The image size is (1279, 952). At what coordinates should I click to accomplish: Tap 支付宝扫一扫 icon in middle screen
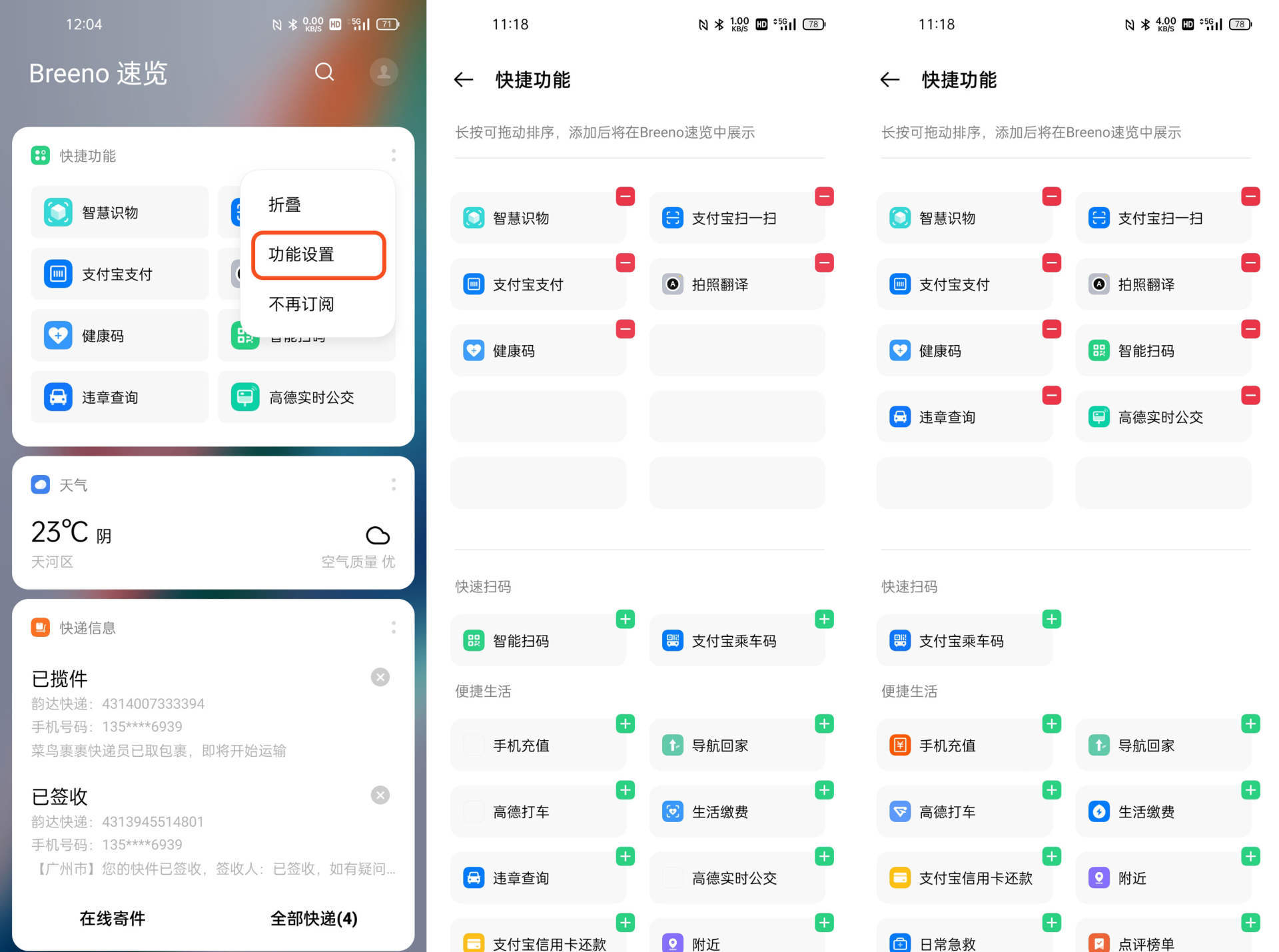tap(673, 218)
